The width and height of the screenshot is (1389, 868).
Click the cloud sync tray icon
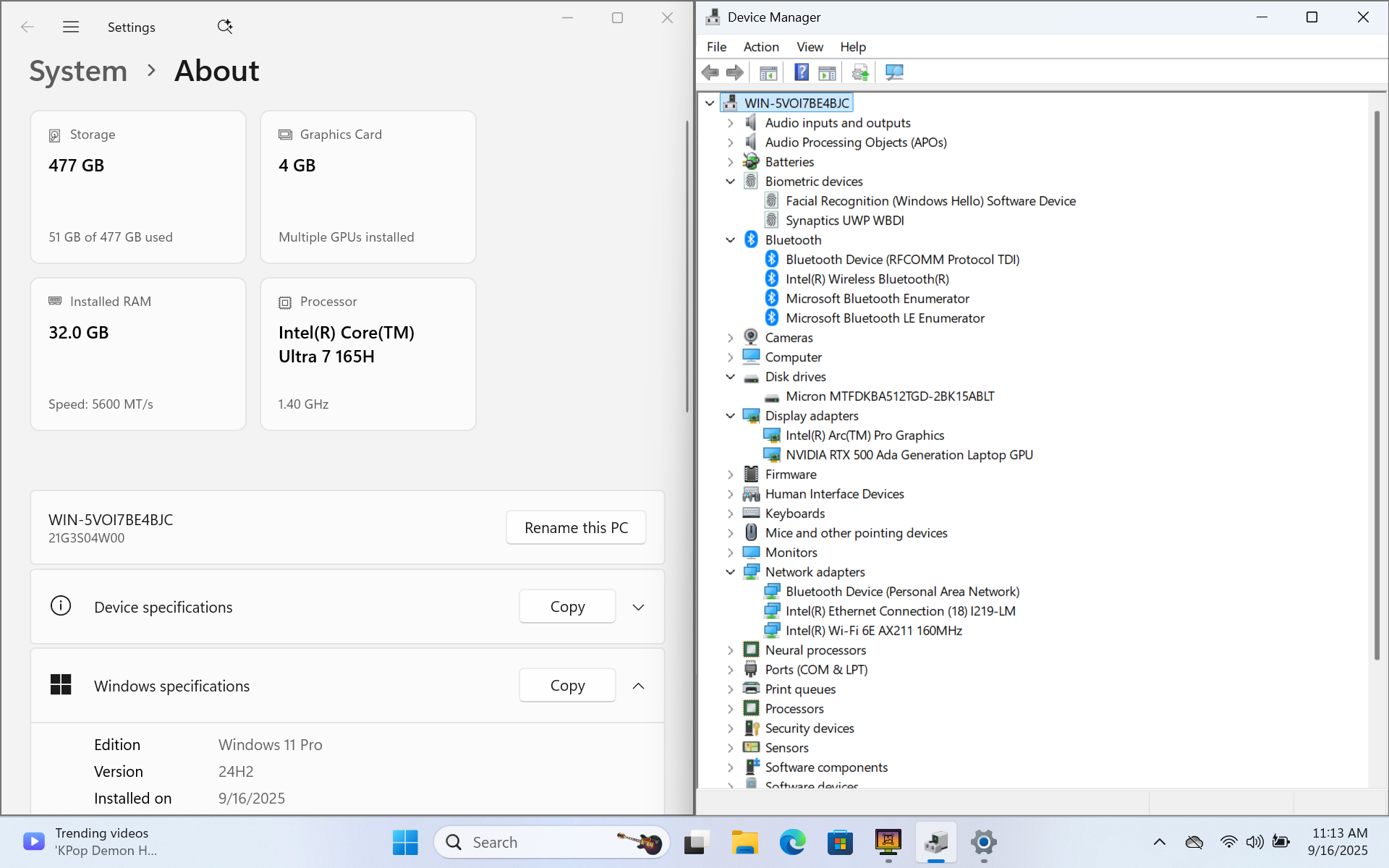pyautogui.click(x=1194, y=842)
